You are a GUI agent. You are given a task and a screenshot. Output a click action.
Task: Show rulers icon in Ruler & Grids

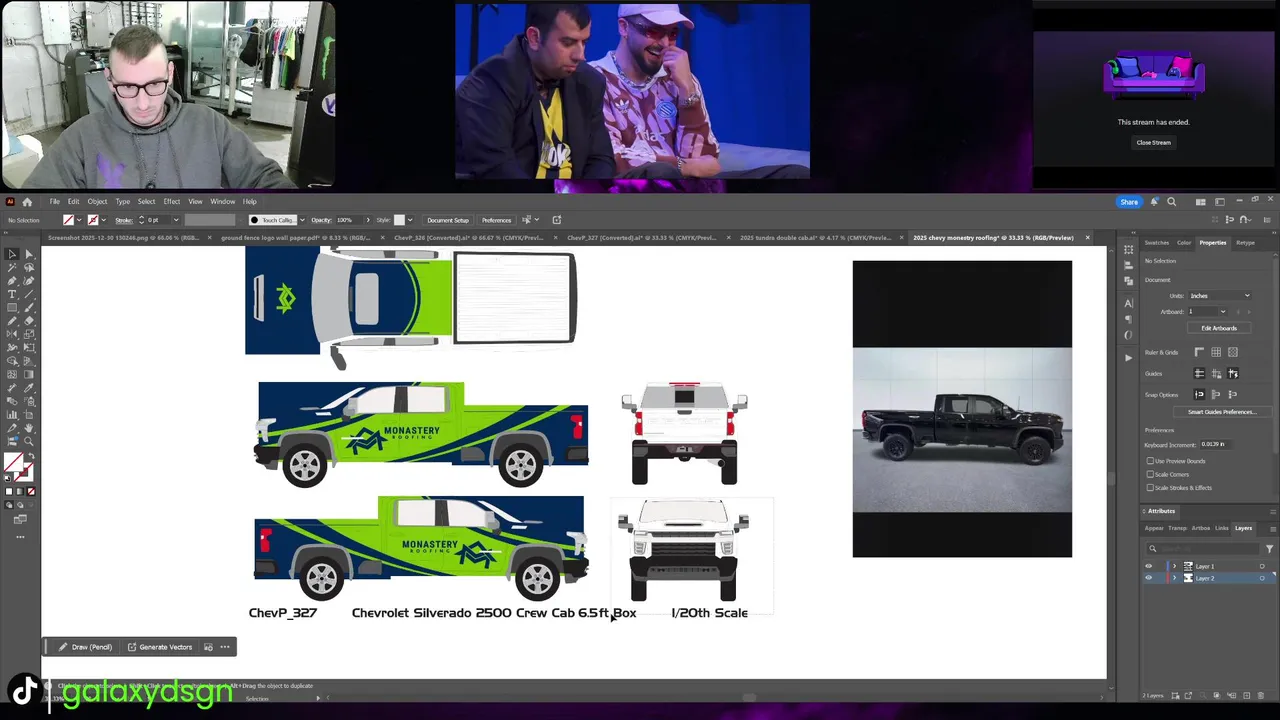pyautogui.click(x=1199, y=352)
